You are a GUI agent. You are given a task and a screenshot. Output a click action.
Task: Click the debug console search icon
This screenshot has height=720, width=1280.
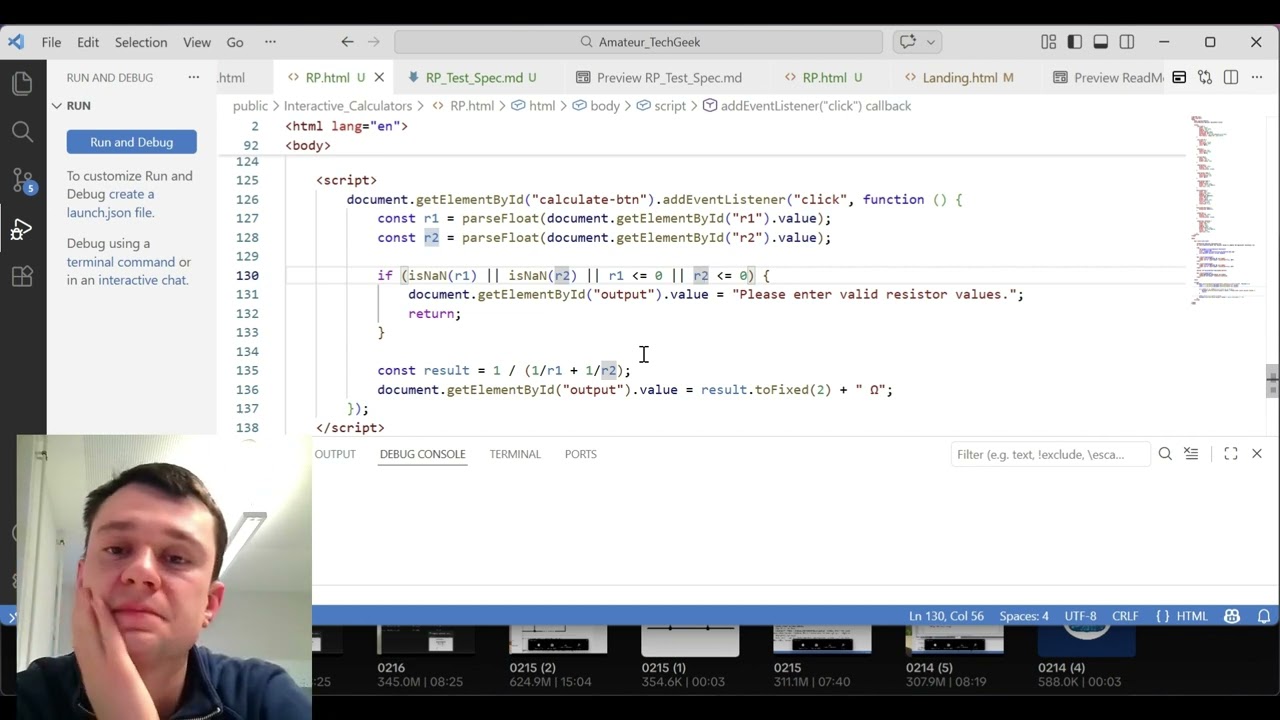click(1165, 454)
